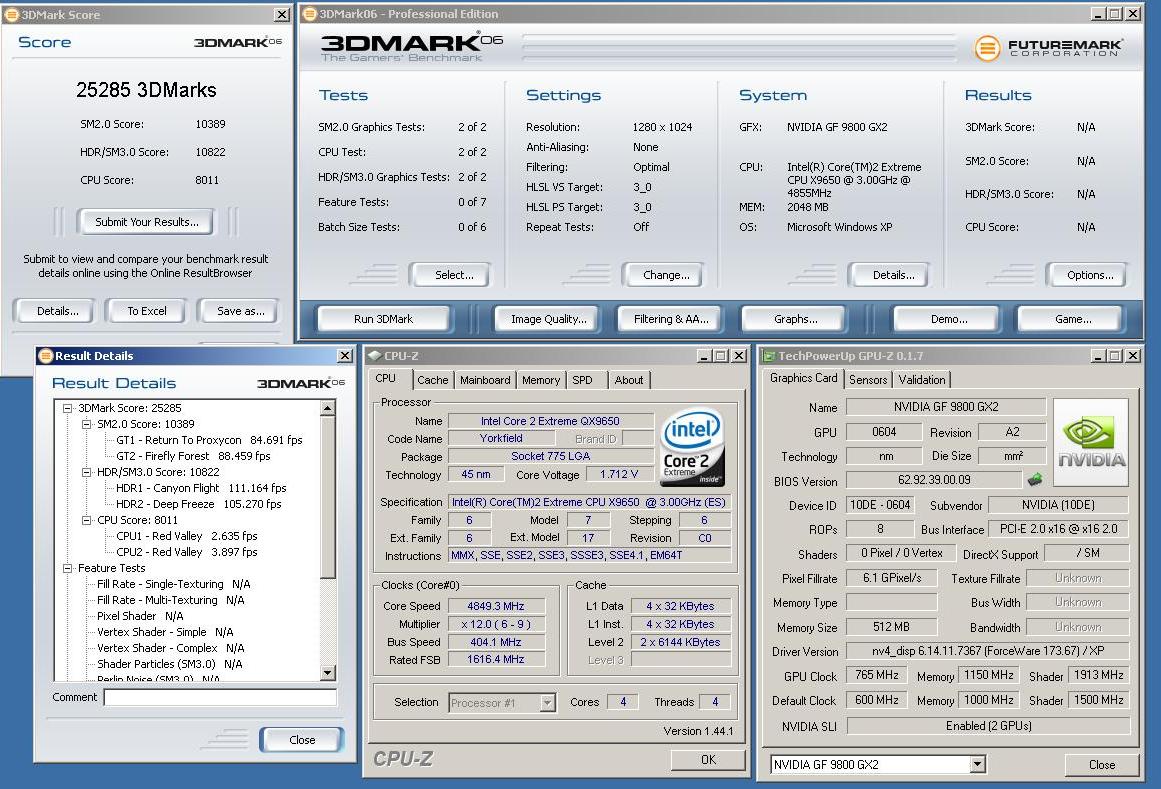1161x789 pixels.
Task: Export results with To Excel
Action: (147, 311)
